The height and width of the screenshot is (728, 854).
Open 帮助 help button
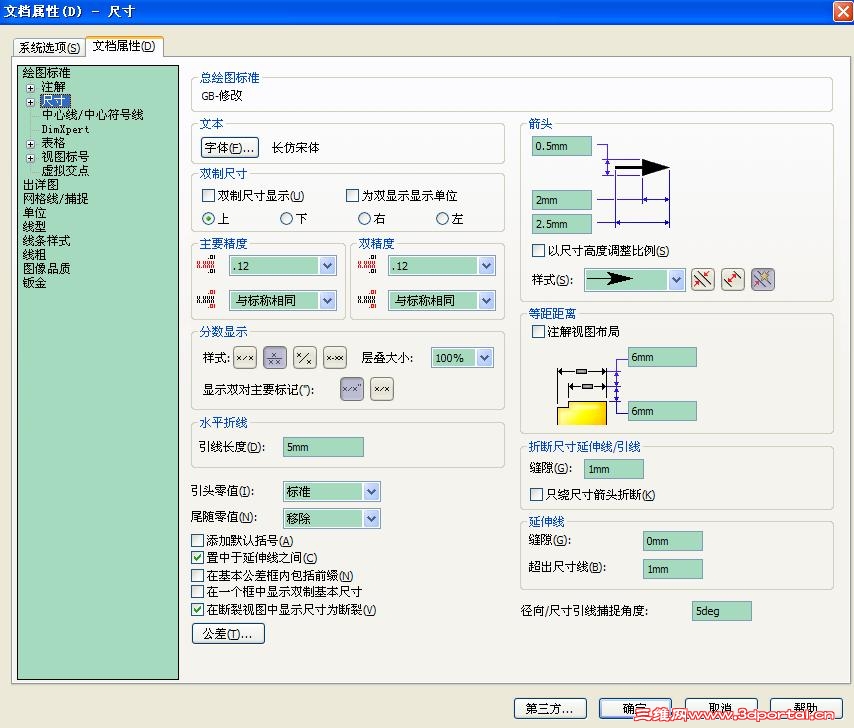point(806,708)
